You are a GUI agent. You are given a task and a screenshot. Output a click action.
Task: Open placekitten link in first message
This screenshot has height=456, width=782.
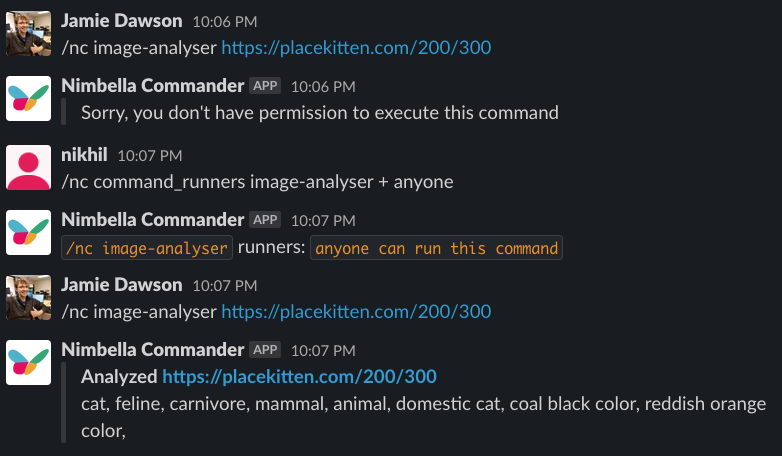coord(356,48)
